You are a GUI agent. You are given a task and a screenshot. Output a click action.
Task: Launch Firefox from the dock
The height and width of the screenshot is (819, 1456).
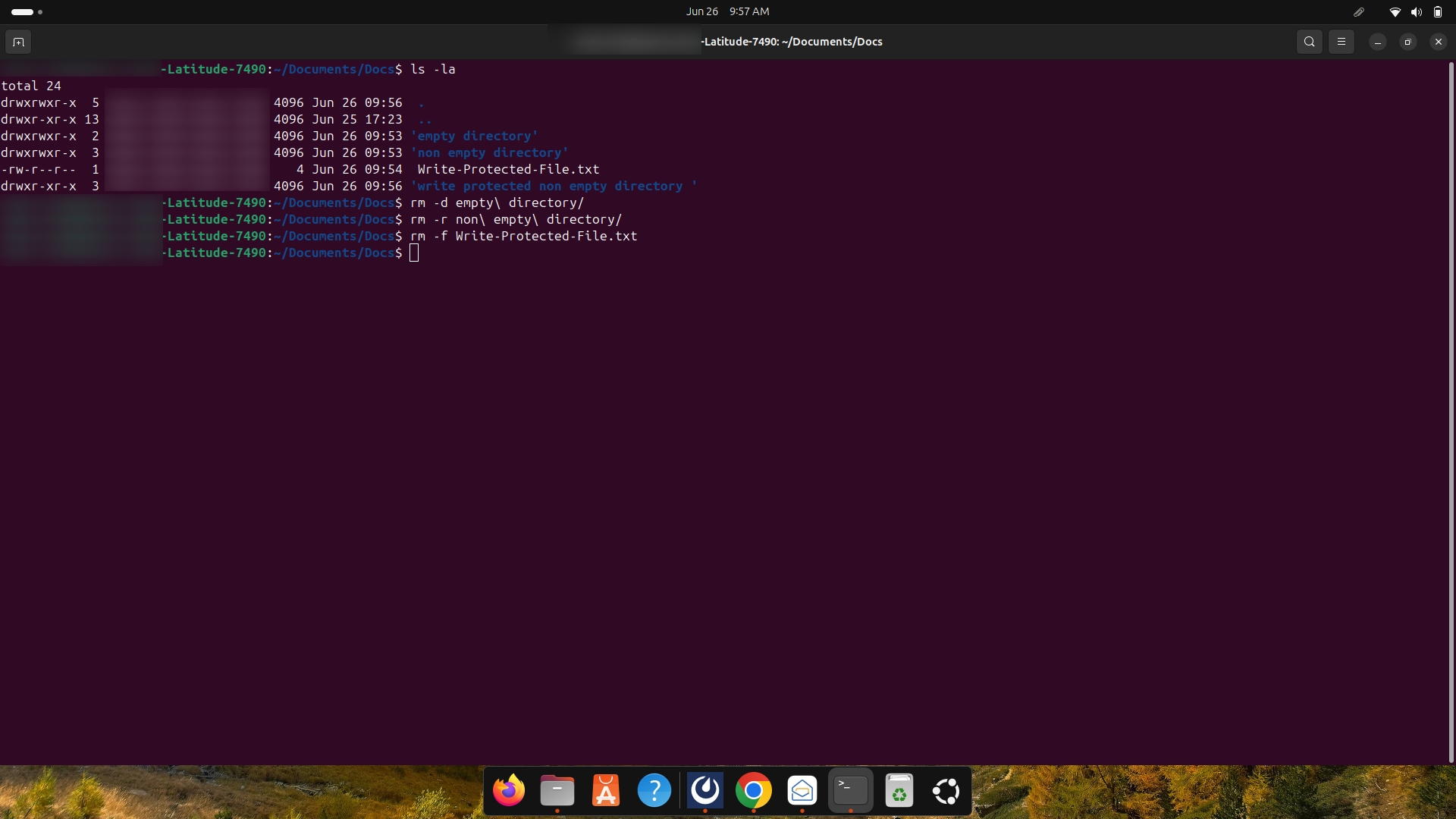tap(508, 790)
